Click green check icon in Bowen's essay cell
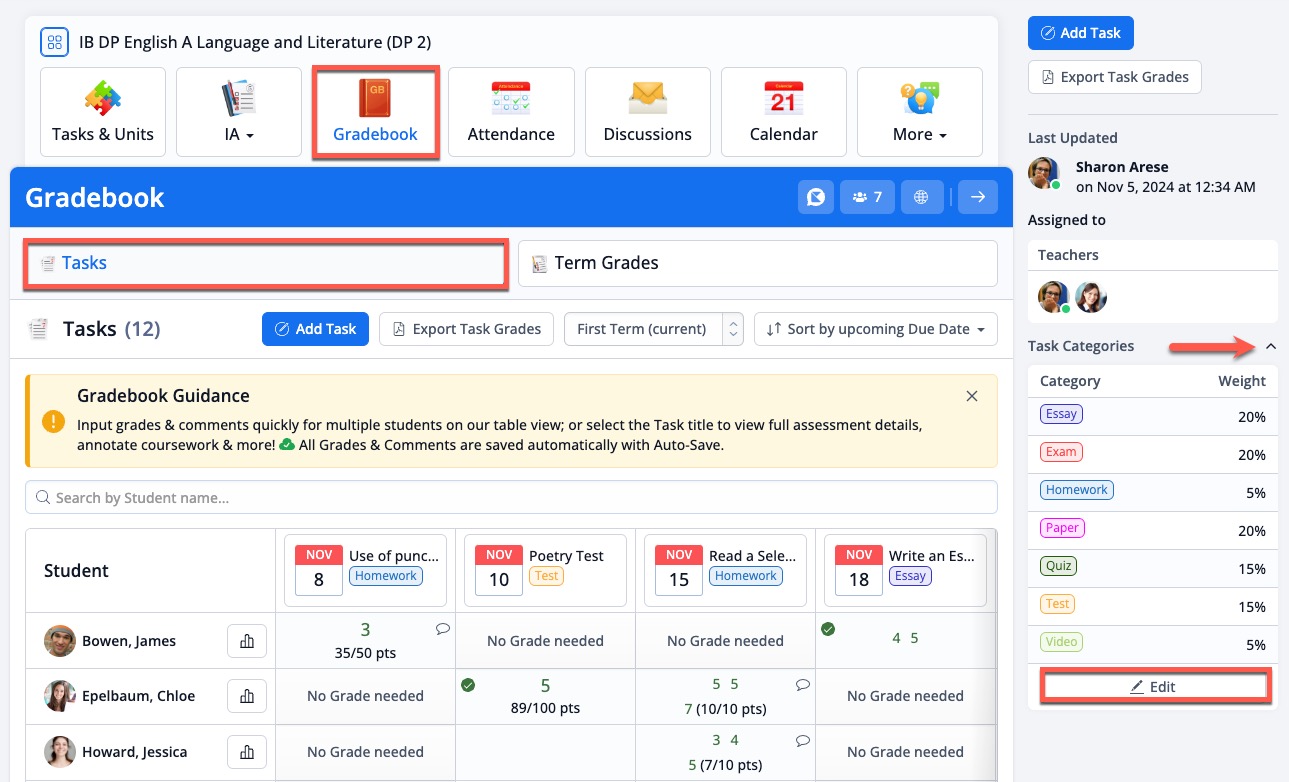Image resolution: width=1289 pixels, height=782 pixels. click(x=828, y=629)
